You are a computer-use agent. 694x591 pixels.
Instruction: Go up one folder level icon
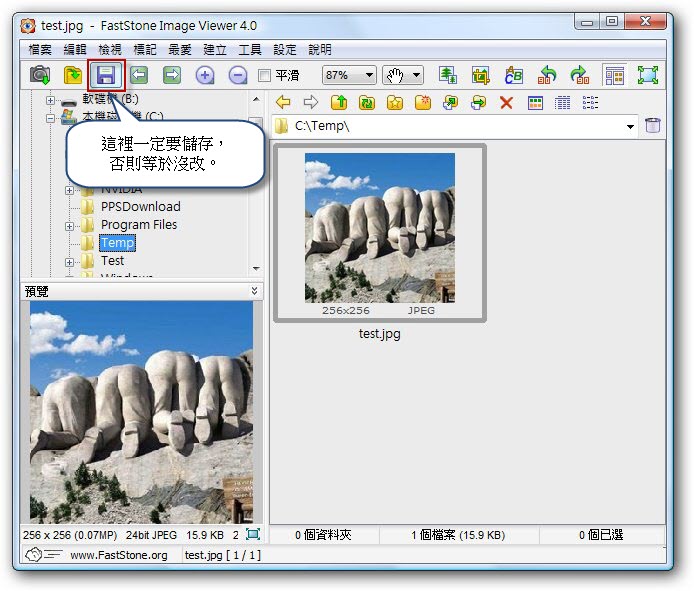coord(339,103)
